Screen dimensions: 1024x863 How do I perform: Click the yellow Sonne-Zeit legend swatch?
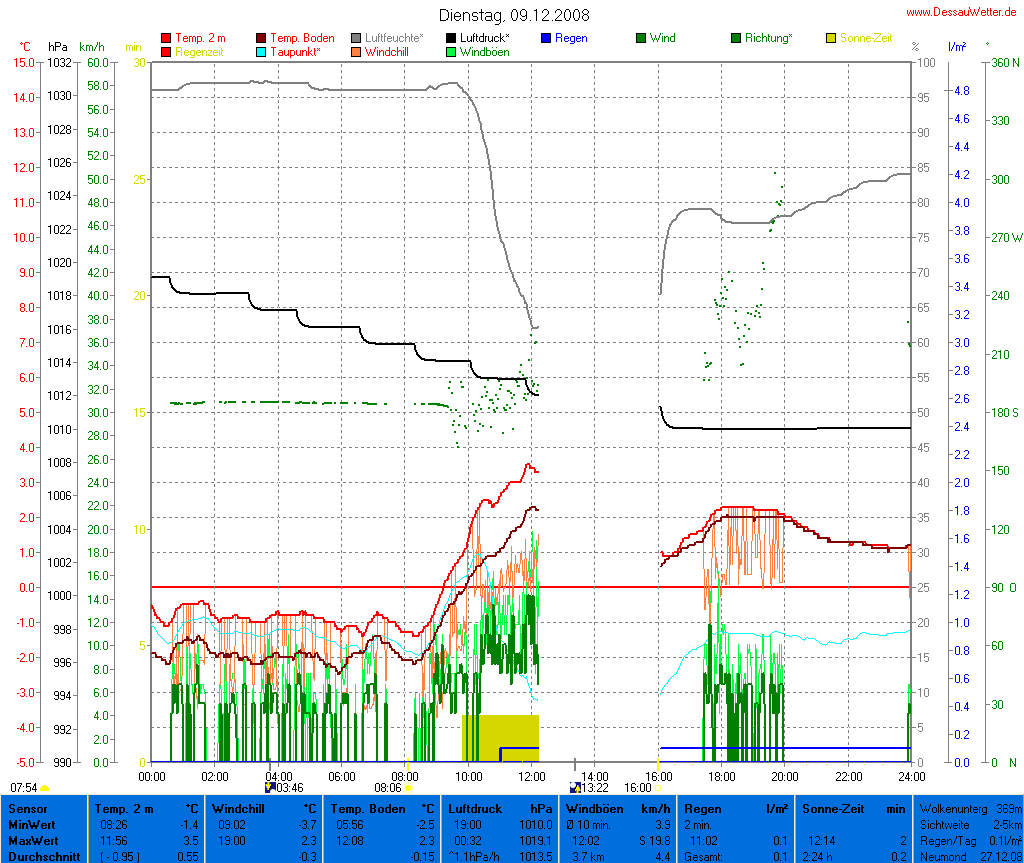(x=831, y=38)
